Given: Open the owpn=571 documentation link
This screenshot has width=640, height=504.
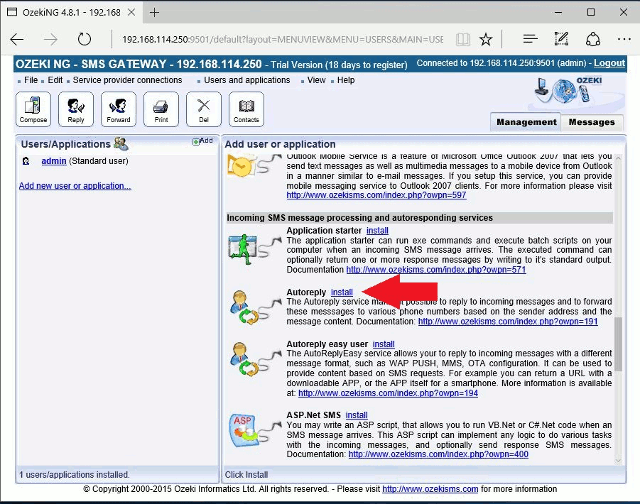Looking at the screenshot, I should (436, 270).
